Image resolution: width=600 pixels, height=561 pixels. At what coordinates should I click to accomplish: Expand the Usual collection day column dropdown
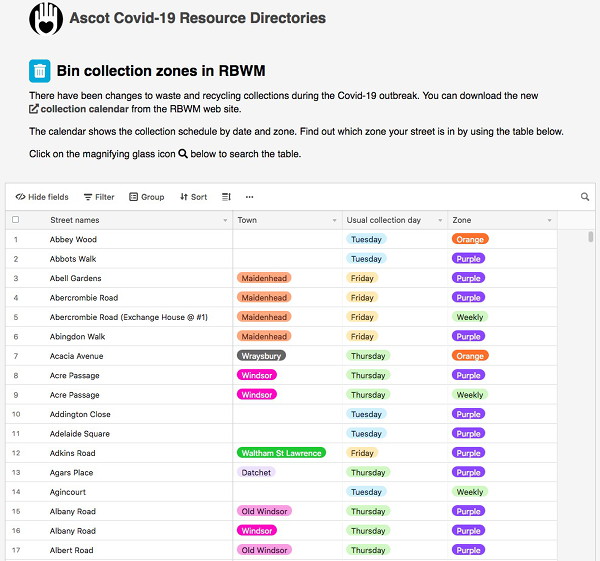pyautogui.click(x=441, y=220)
